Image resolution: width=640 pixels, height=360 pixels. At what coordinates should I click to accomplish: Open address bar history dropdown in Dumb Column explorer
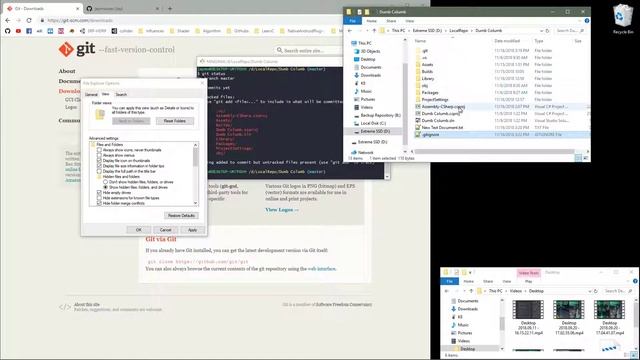tap(542, 31)
